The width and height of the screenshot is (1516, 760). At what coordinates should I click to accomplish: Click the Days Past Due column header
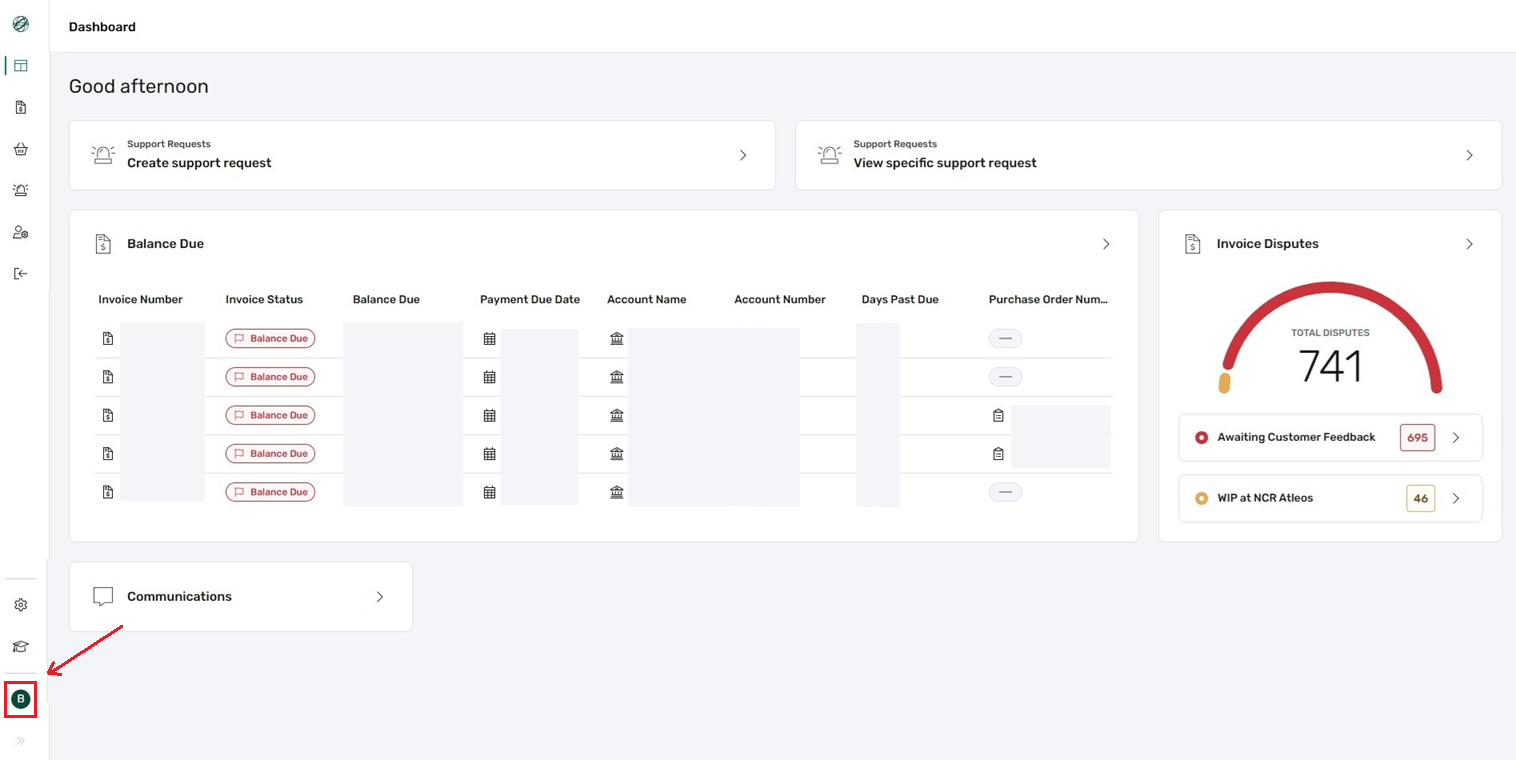point(900,299)
